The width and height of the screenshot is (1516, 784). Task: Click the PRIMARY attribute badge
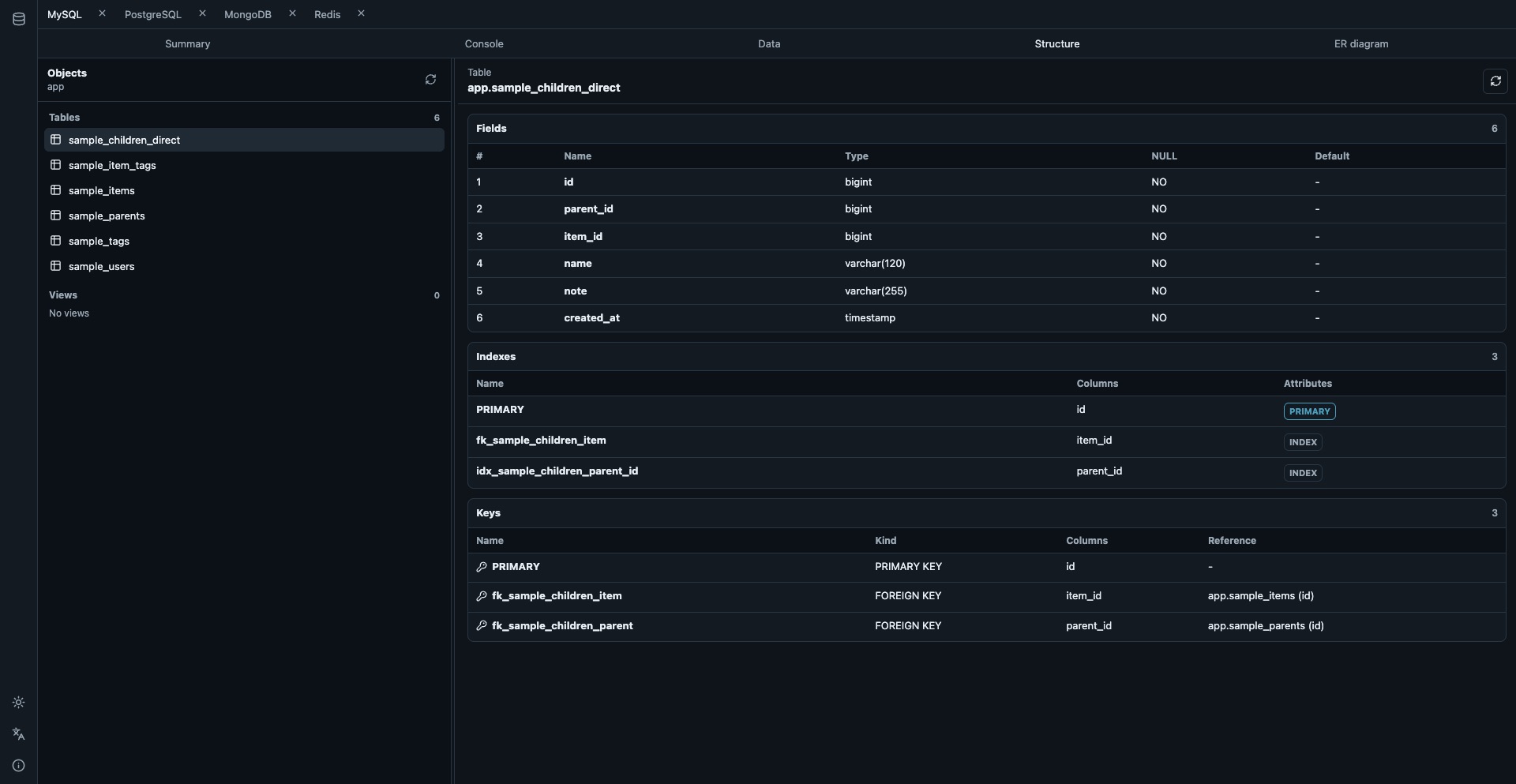(1310, 411)
